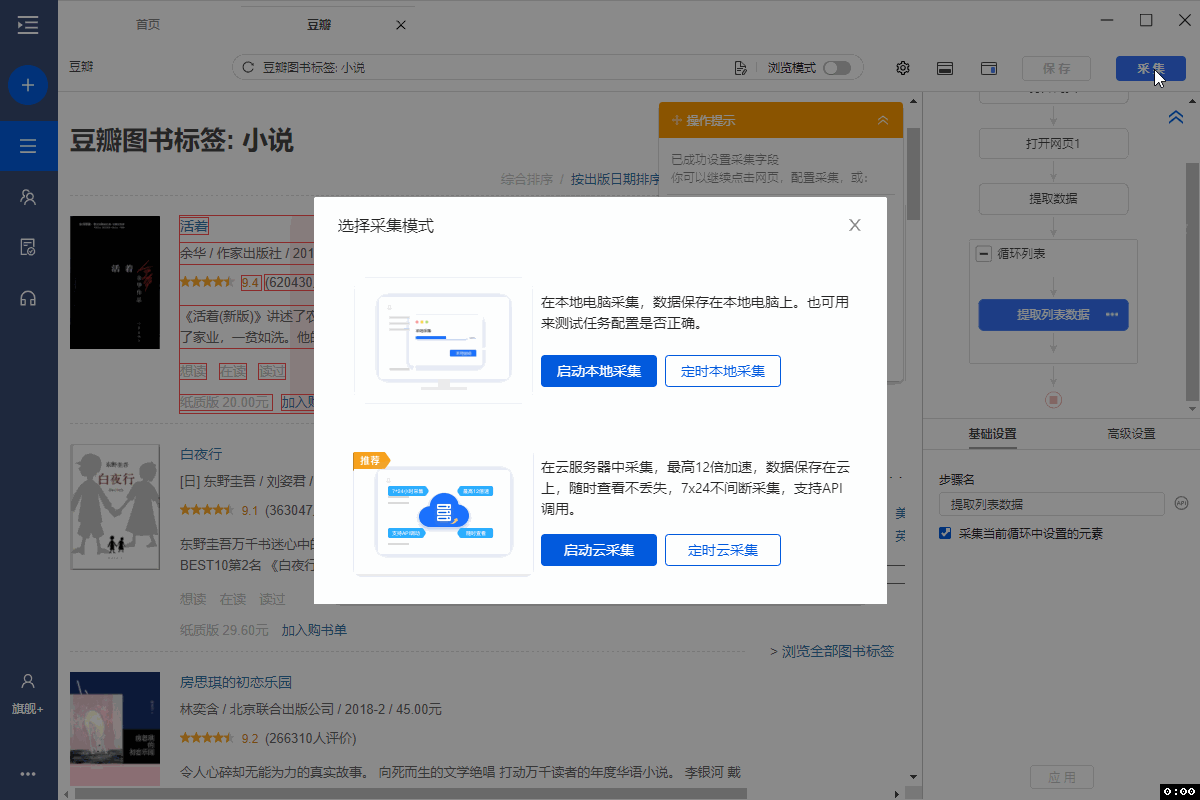
Task: Open the 高级设置 tab
Action: pos(1131,434)
